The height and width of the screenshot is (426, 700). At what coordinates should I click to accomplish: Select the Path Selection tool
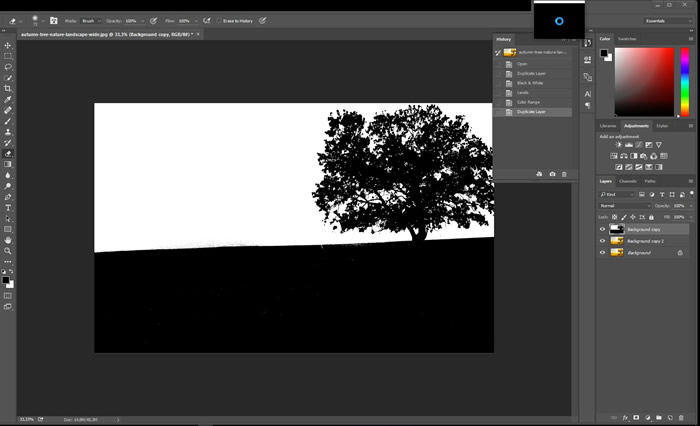coord(8,219)
